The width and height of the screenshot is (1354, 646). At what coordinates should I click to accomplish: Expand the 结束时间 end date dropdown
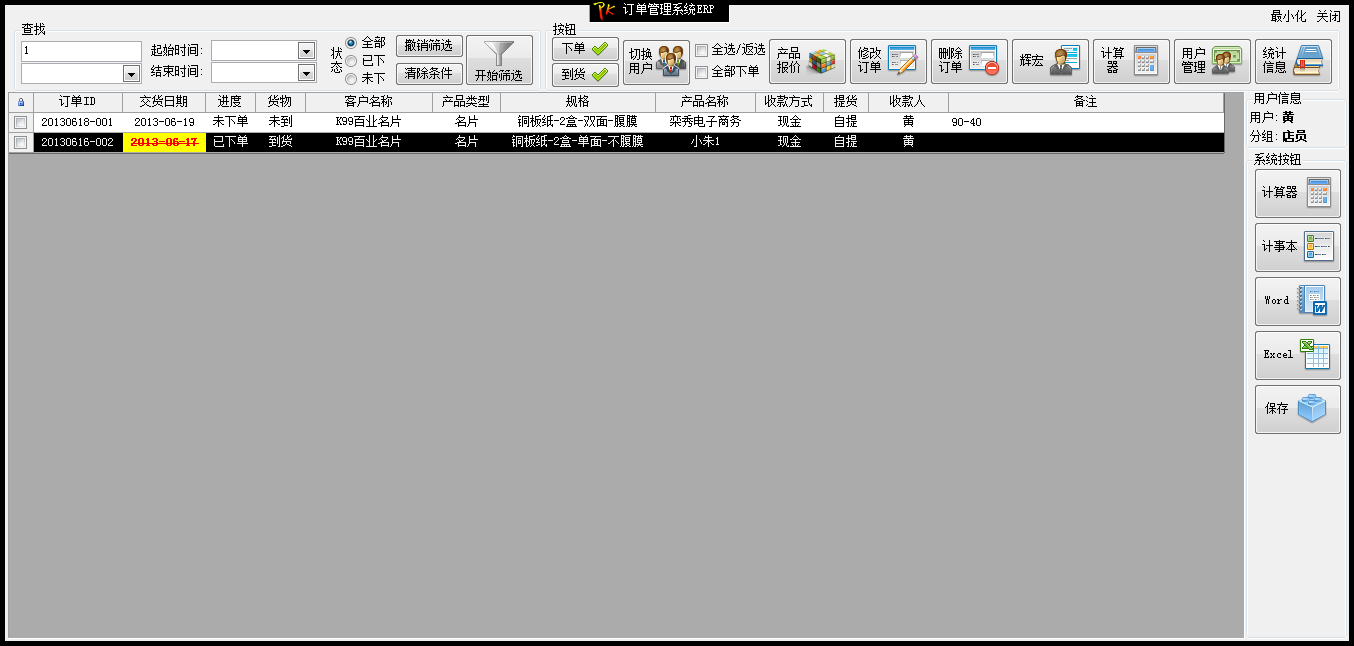(306, 73)
